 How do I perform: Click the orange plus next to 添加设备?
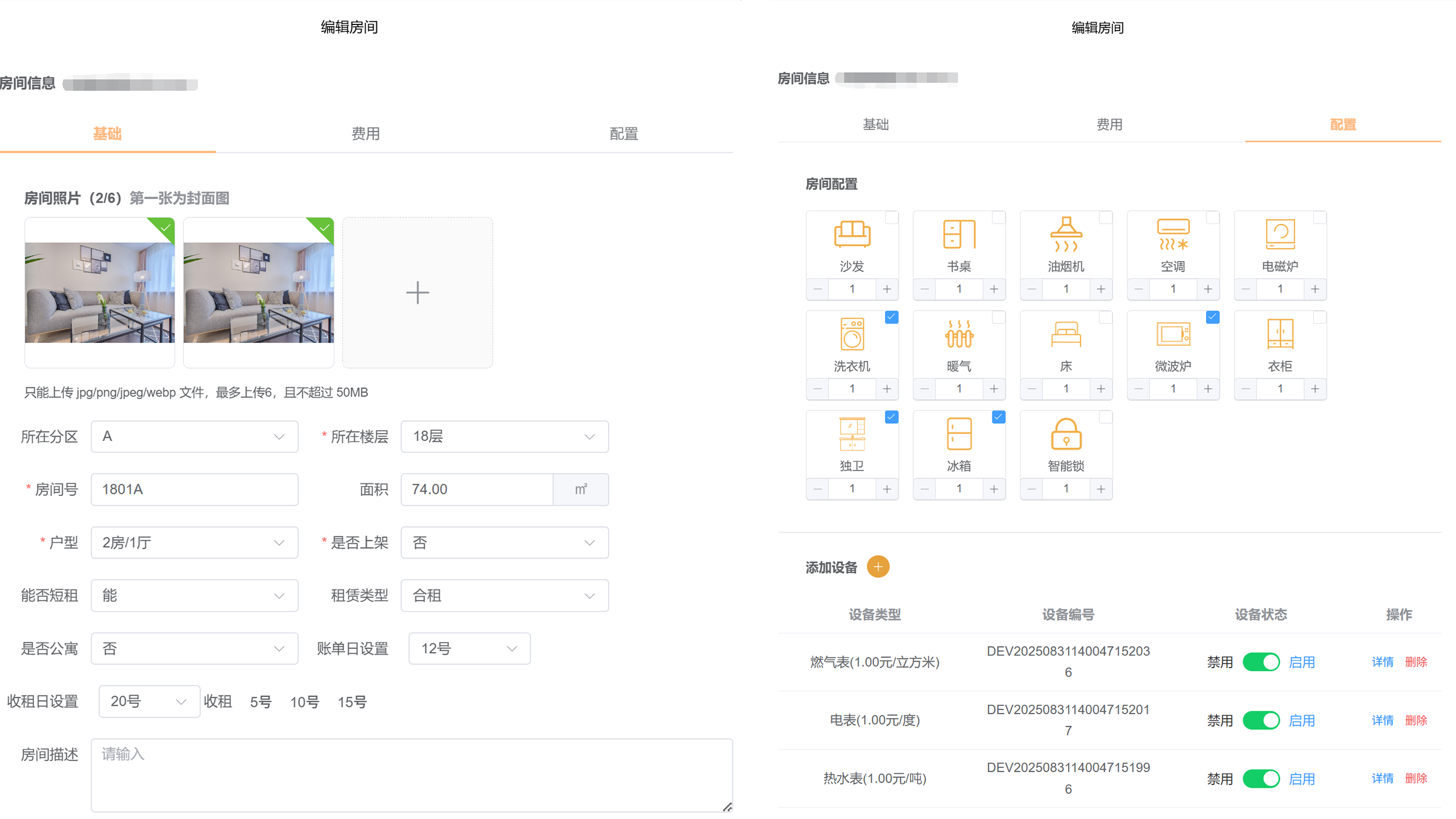878,566
